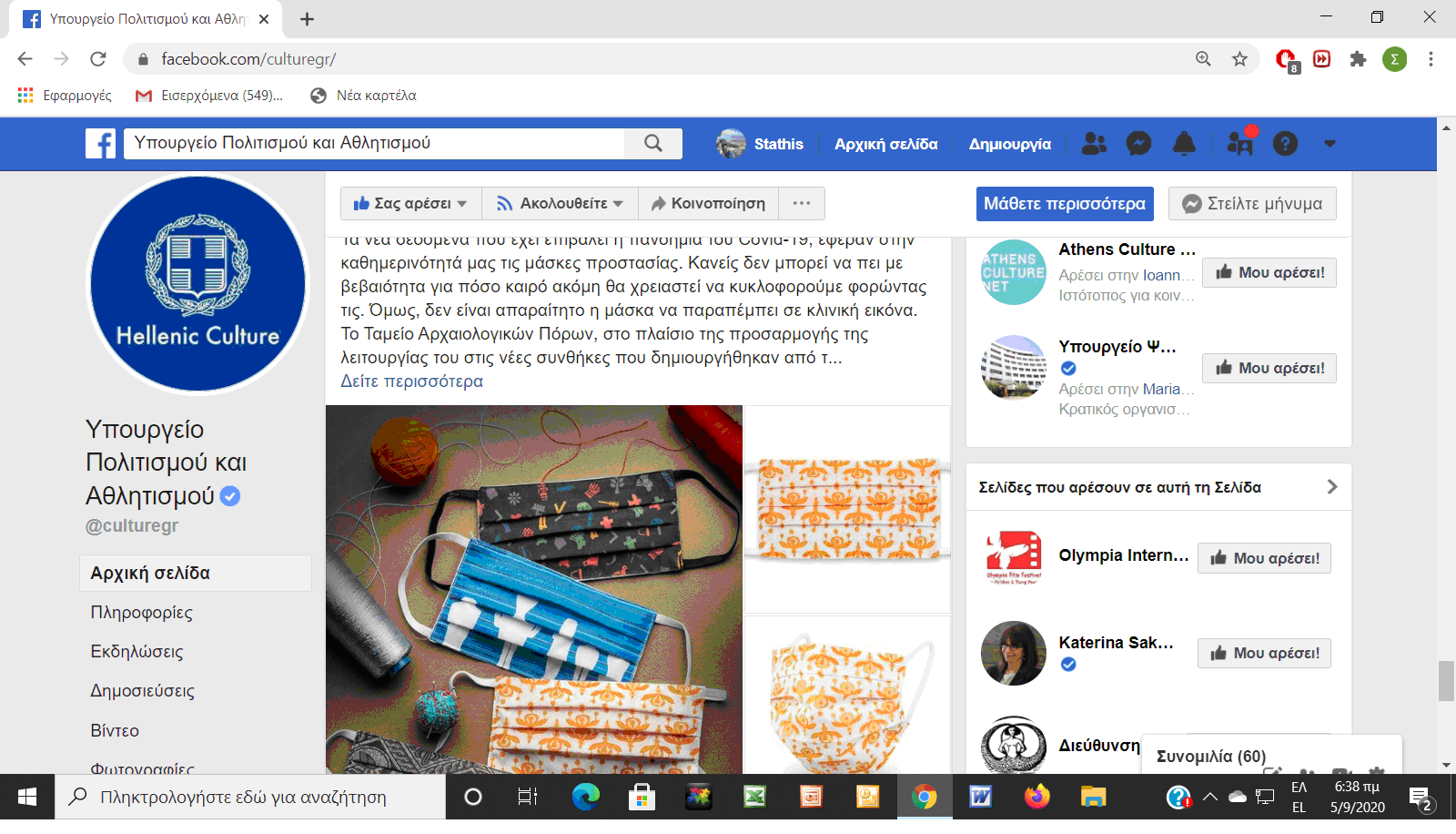The width and height of the screenshot is (1456, 834).
Task: Expand 'Σελίδες που αρέσουν' chevron
Action: [1331, 487]
